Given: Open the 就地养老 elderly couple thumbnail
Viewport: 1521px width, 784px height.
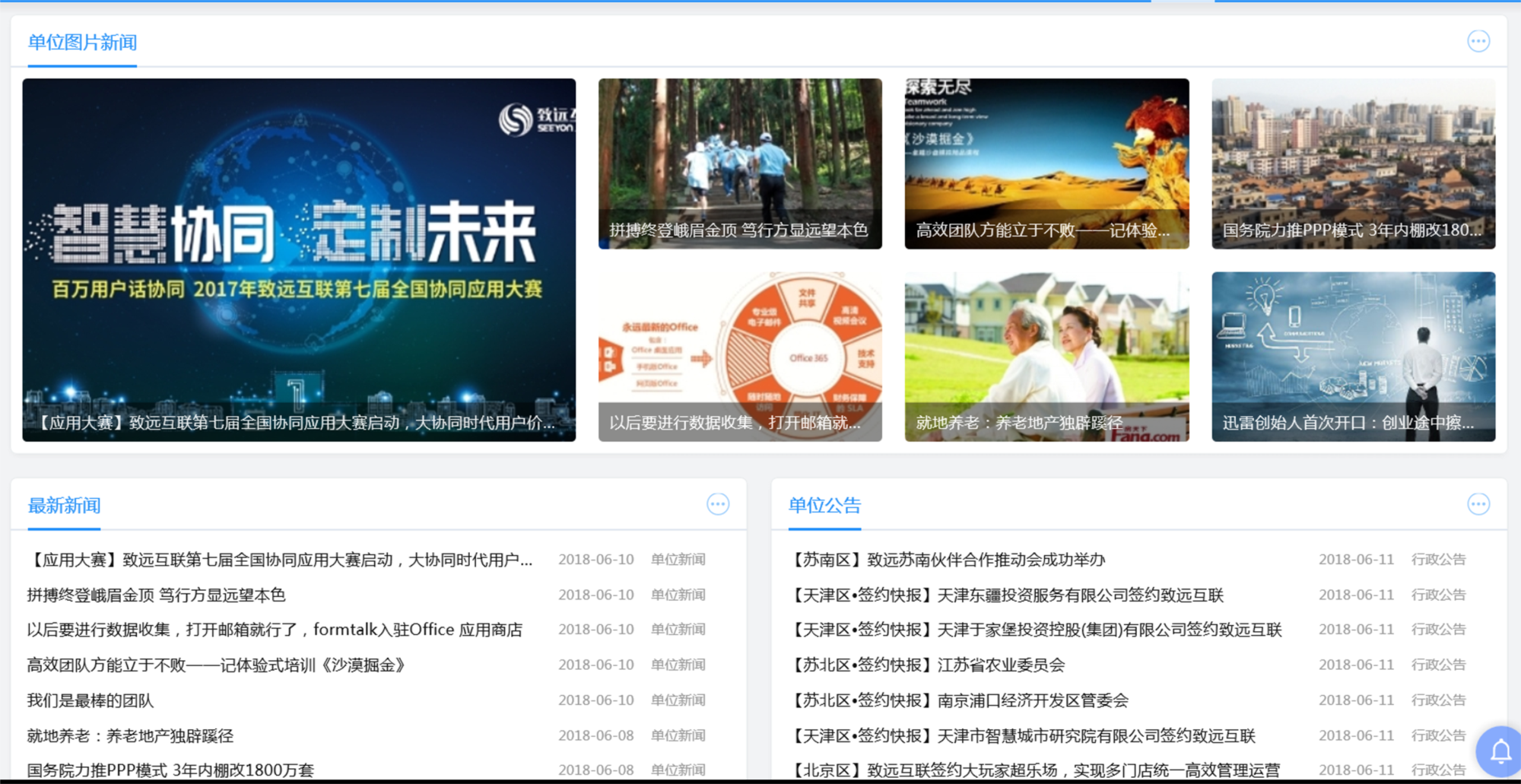Looking at the screenshot, I should [x=1046, y=357].
